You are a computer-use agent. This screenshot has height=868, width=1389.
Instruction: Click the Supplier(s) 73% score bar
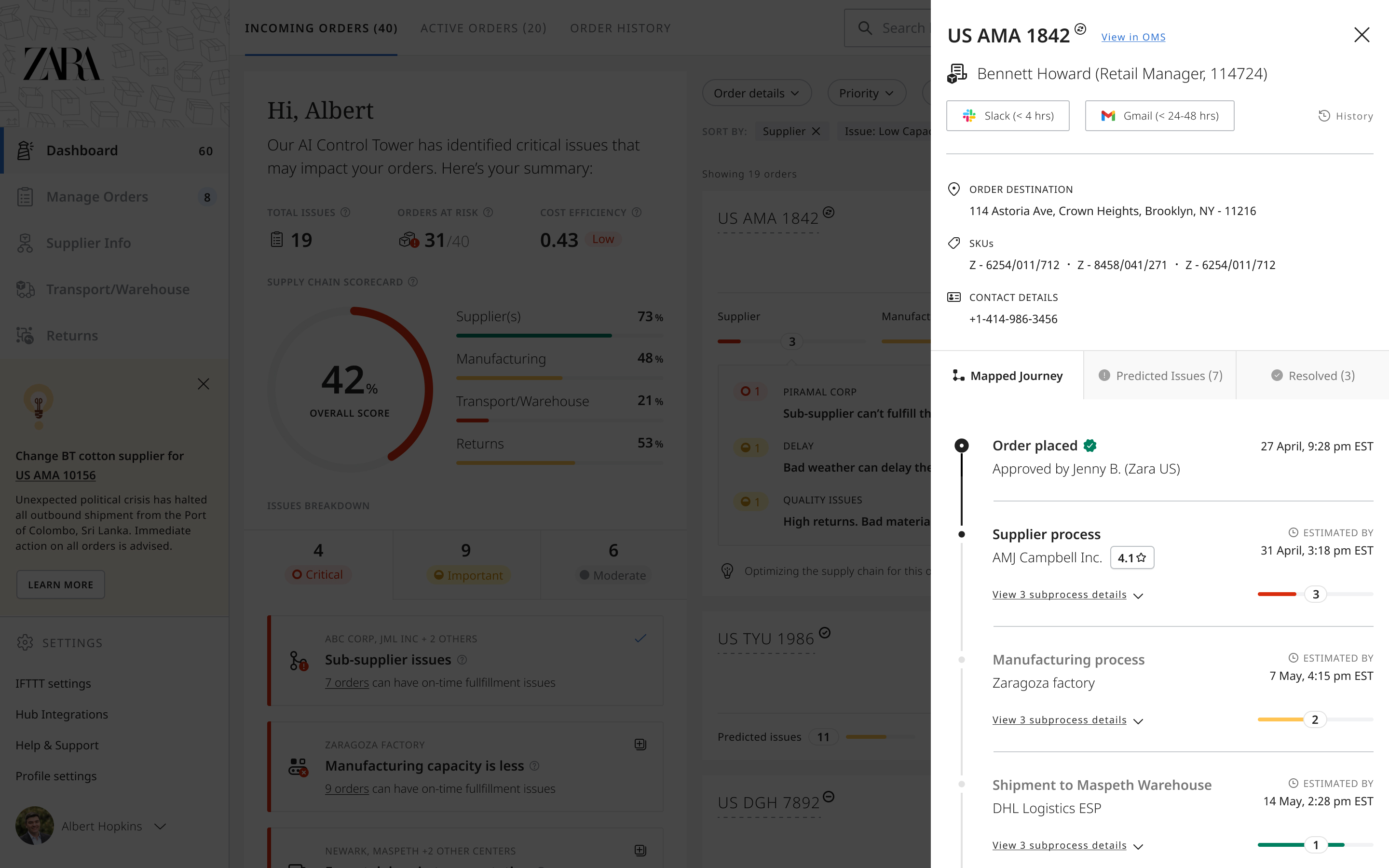click(559, 335)
